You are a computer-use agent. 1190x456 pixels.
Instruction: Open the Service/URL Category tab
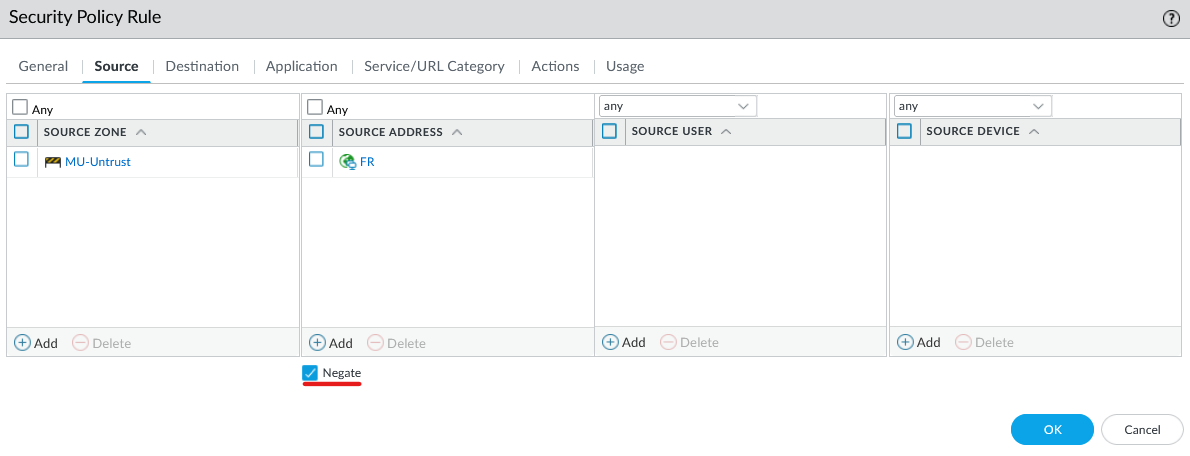point(434,66)
